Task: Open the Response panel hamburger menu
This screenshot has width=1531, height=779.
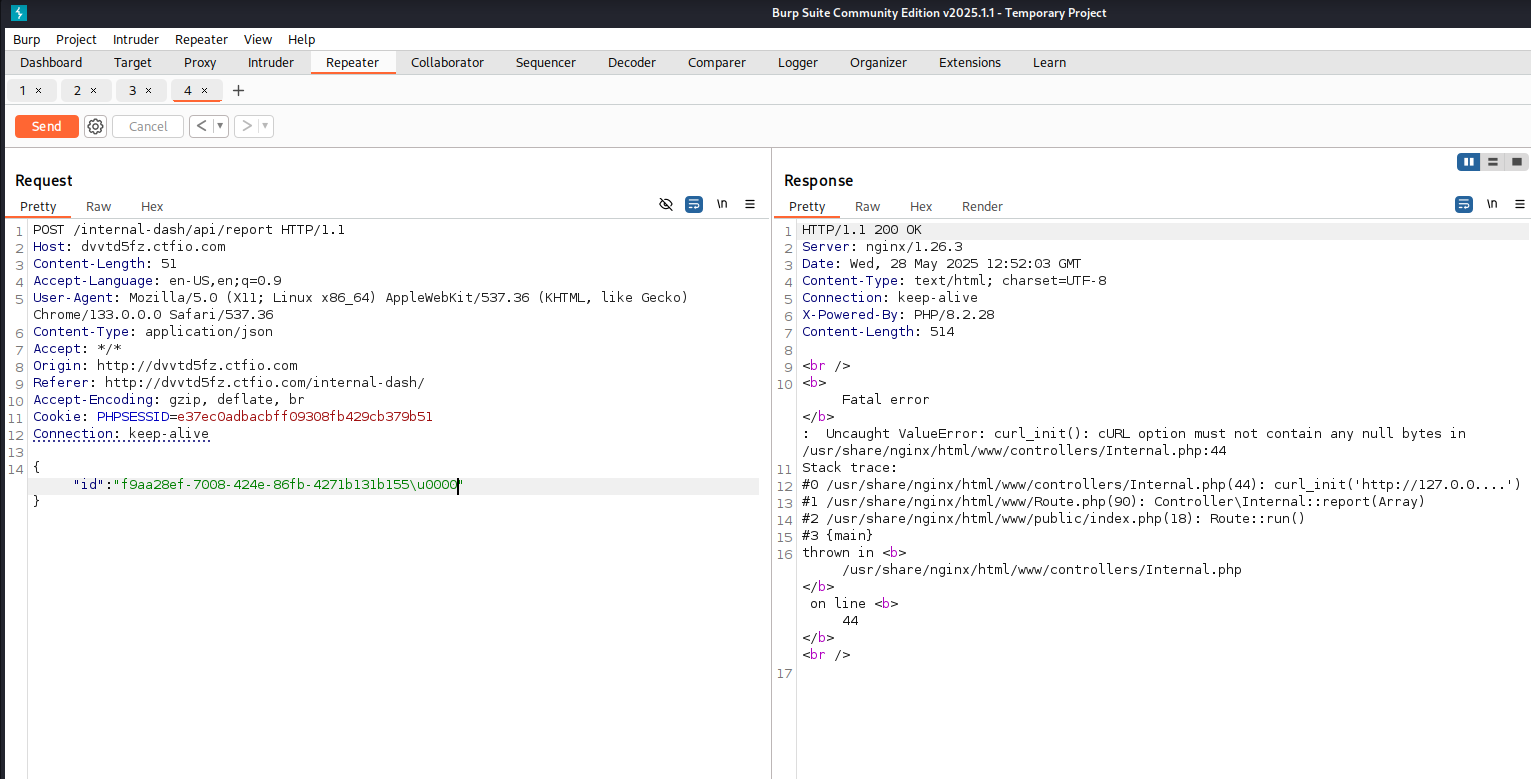Action: 1520,204
